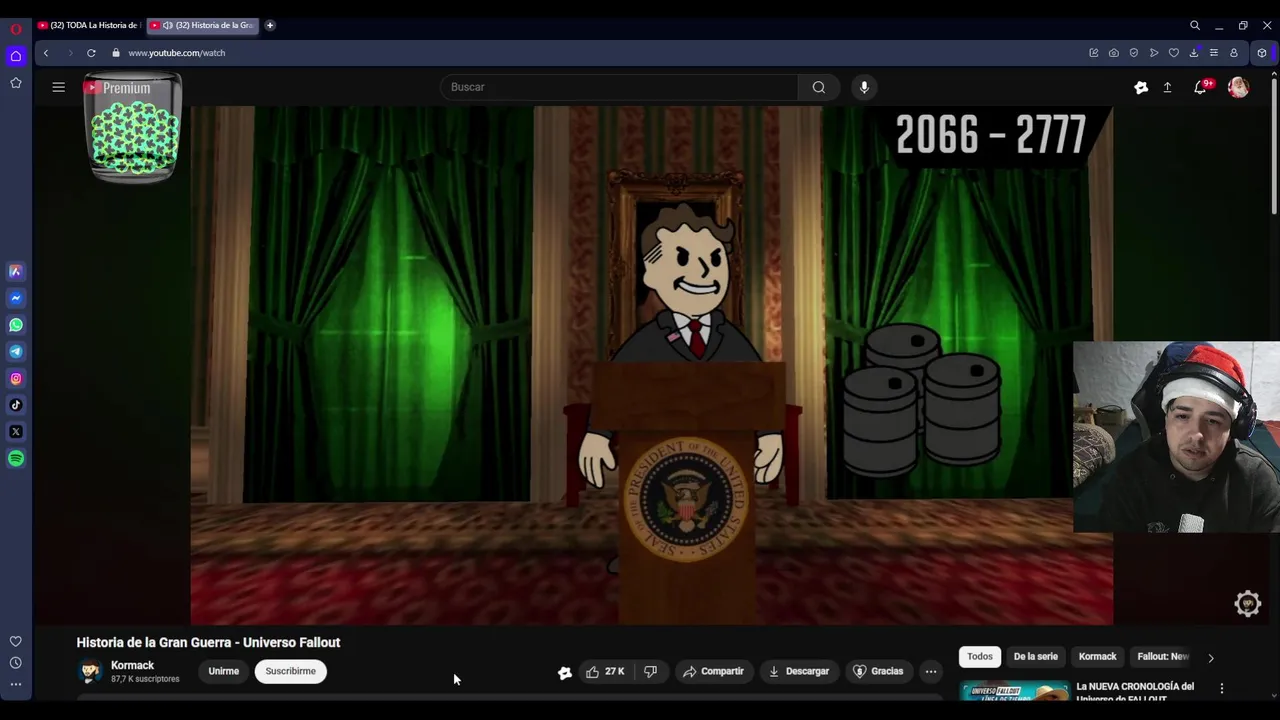Click the address bar URL
Screen dimensions: 1280x720
point(177,53)
